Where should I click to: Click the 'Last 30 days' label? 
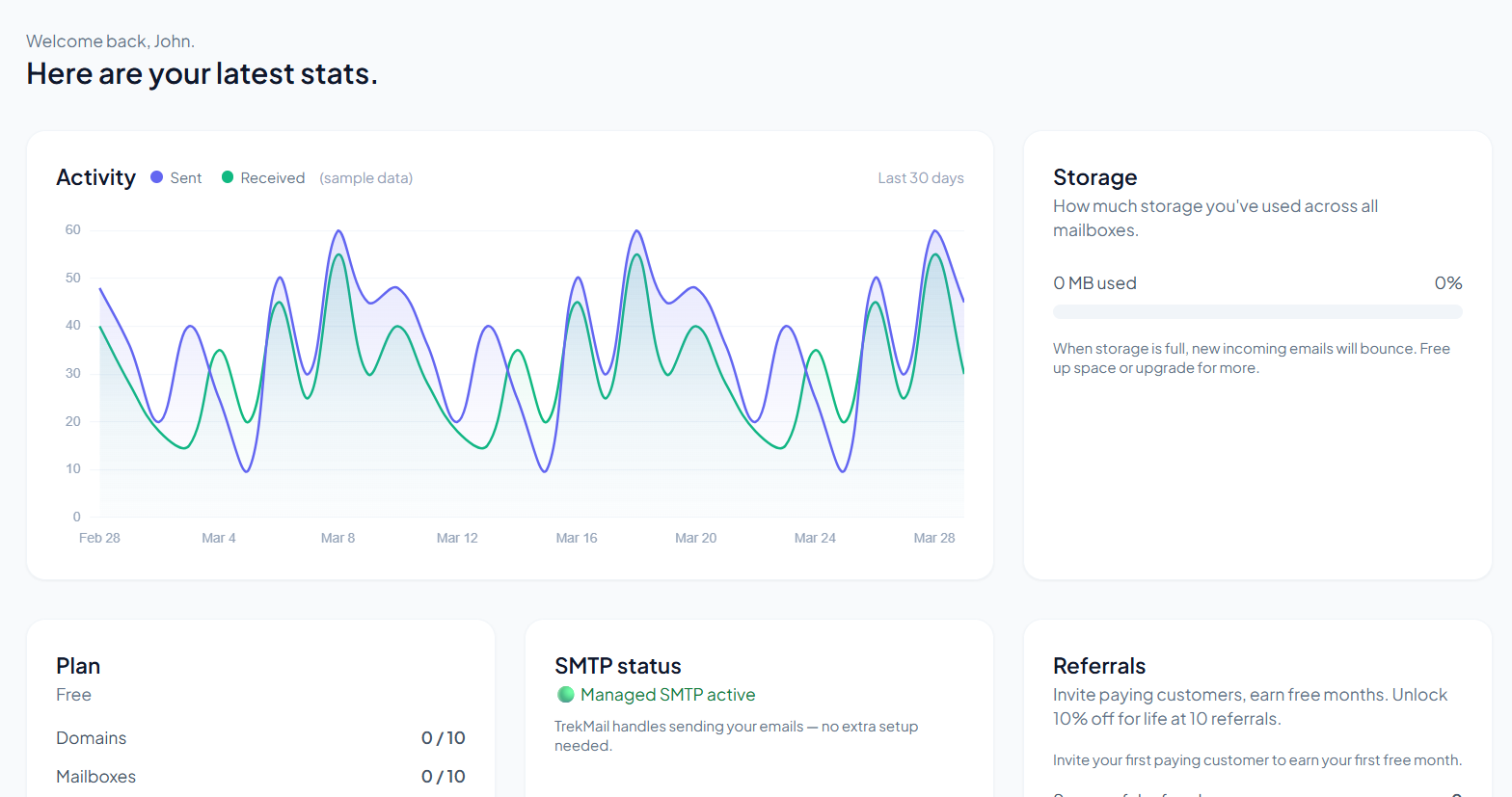click(921, 178)
